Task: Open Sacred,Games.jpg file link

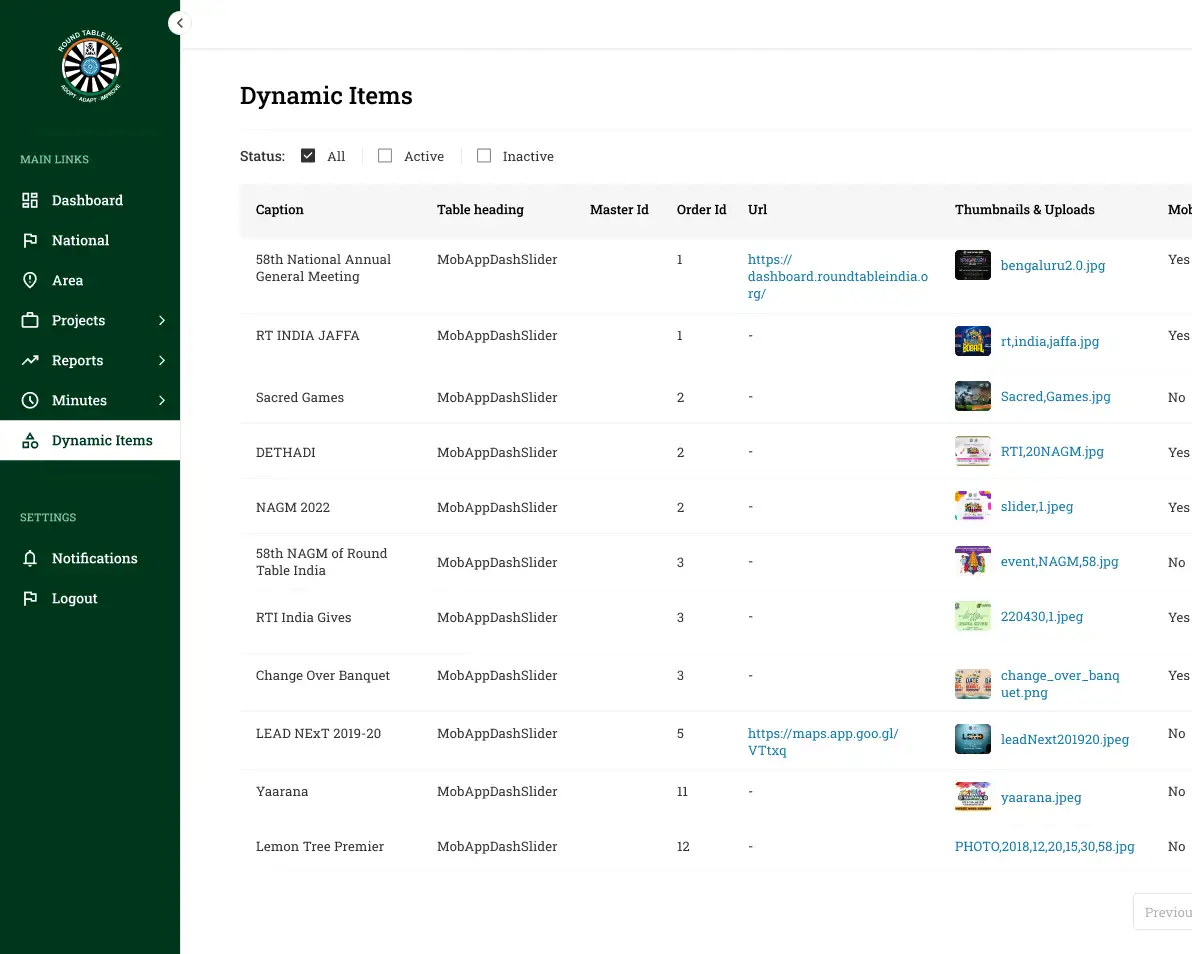Action: pyautogui.click(x=1055, y=396)
